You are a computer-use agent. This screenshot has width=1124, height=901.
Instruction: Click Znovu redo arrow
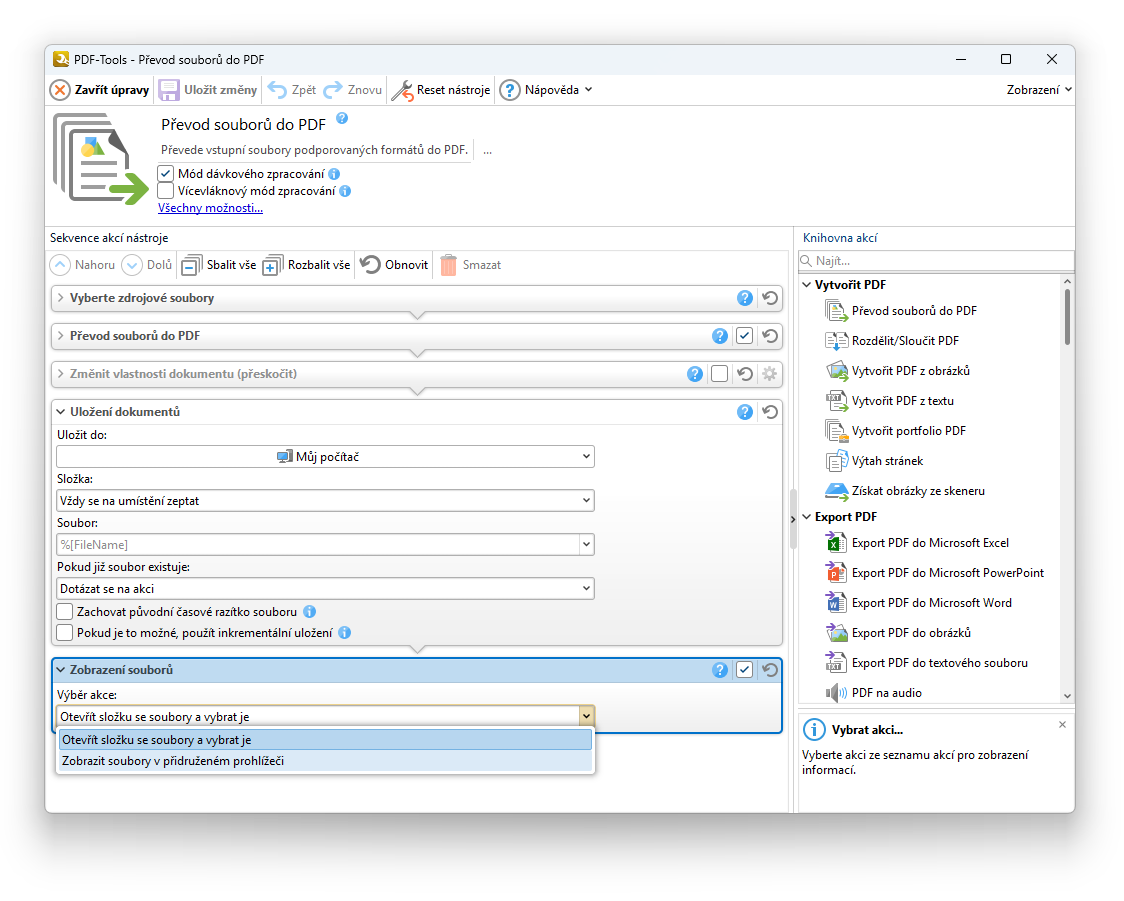[333, 90]
